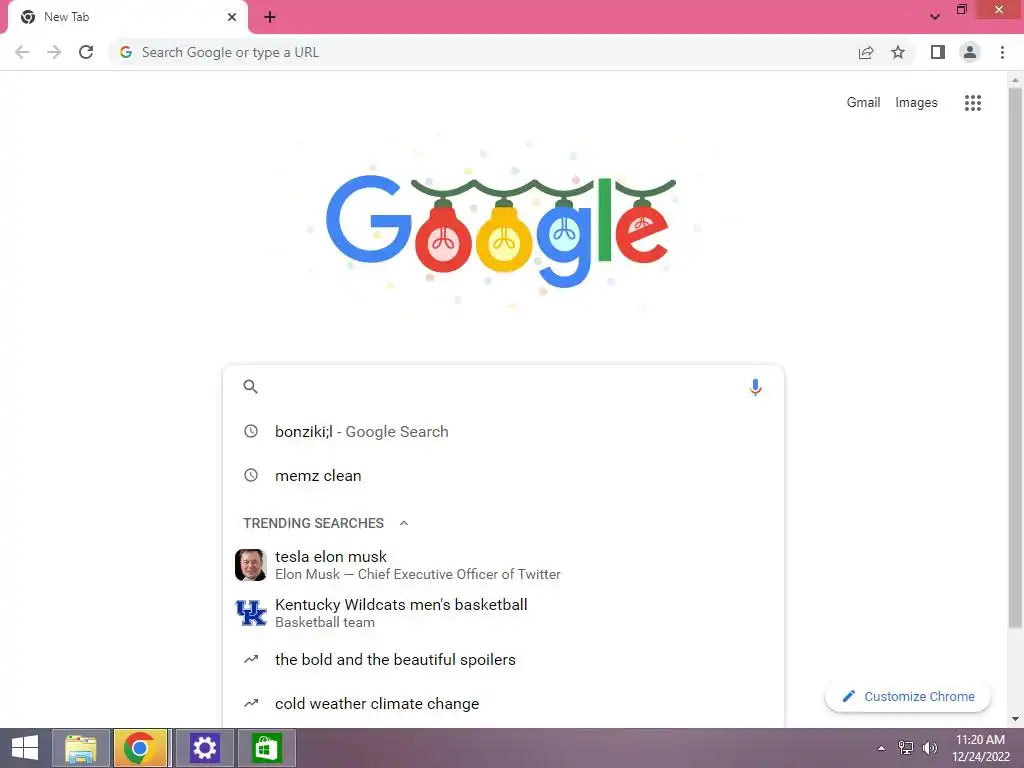
Task: Open a new tab with plus button
Action: pos(270,17)
